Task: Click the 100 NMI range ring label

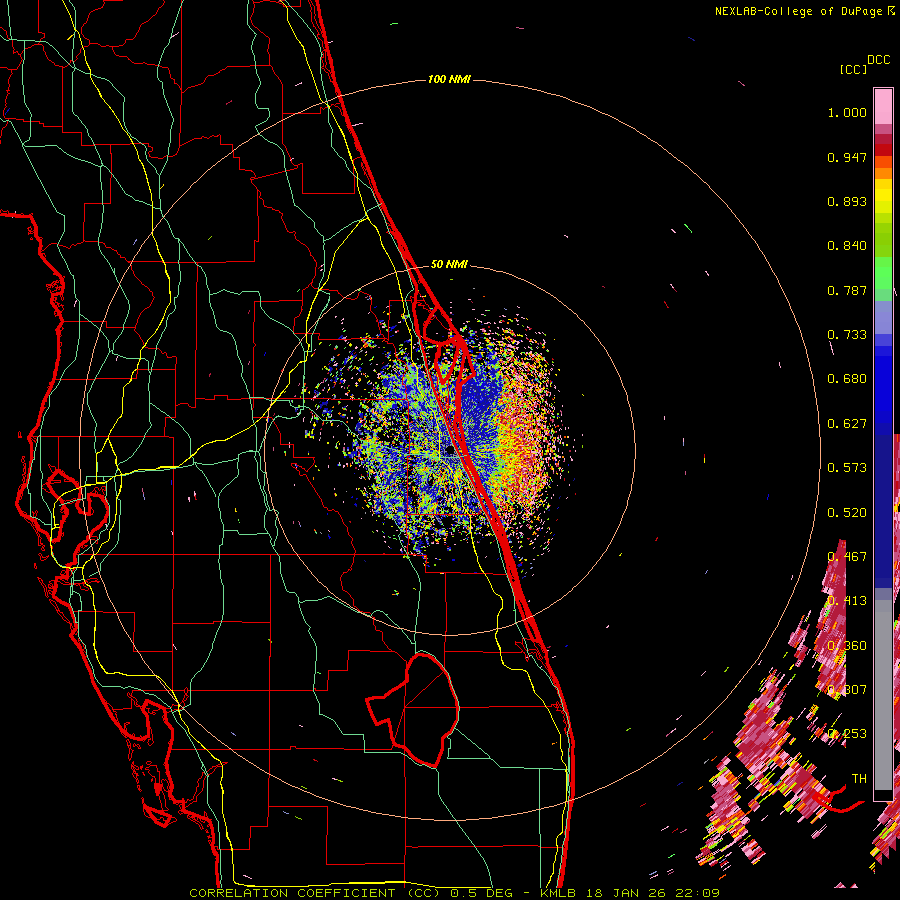Action: click(x=449, y=79)
